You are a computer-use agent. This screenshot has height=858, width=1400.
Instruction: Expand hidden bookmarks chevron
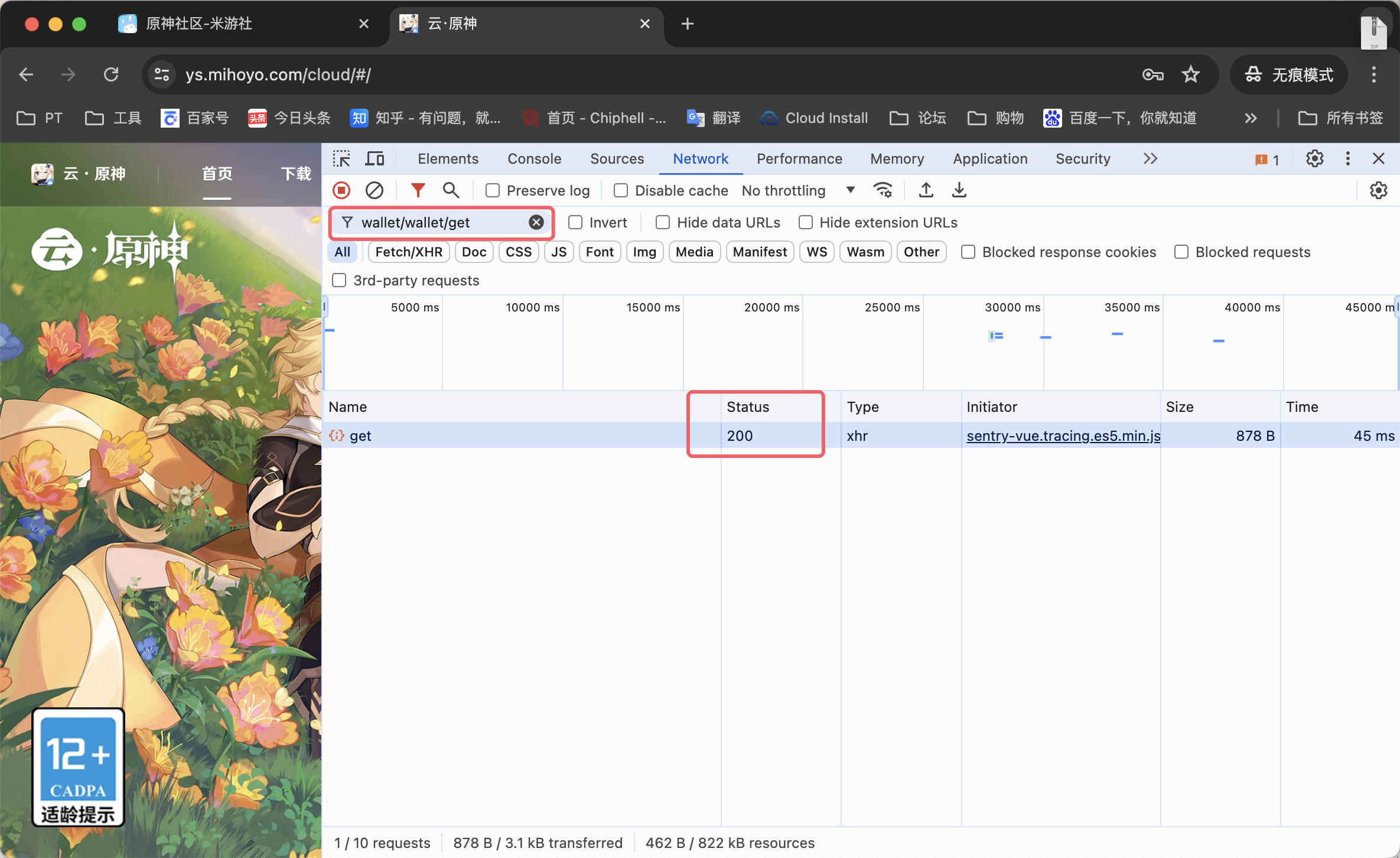tap(1251, 118)
